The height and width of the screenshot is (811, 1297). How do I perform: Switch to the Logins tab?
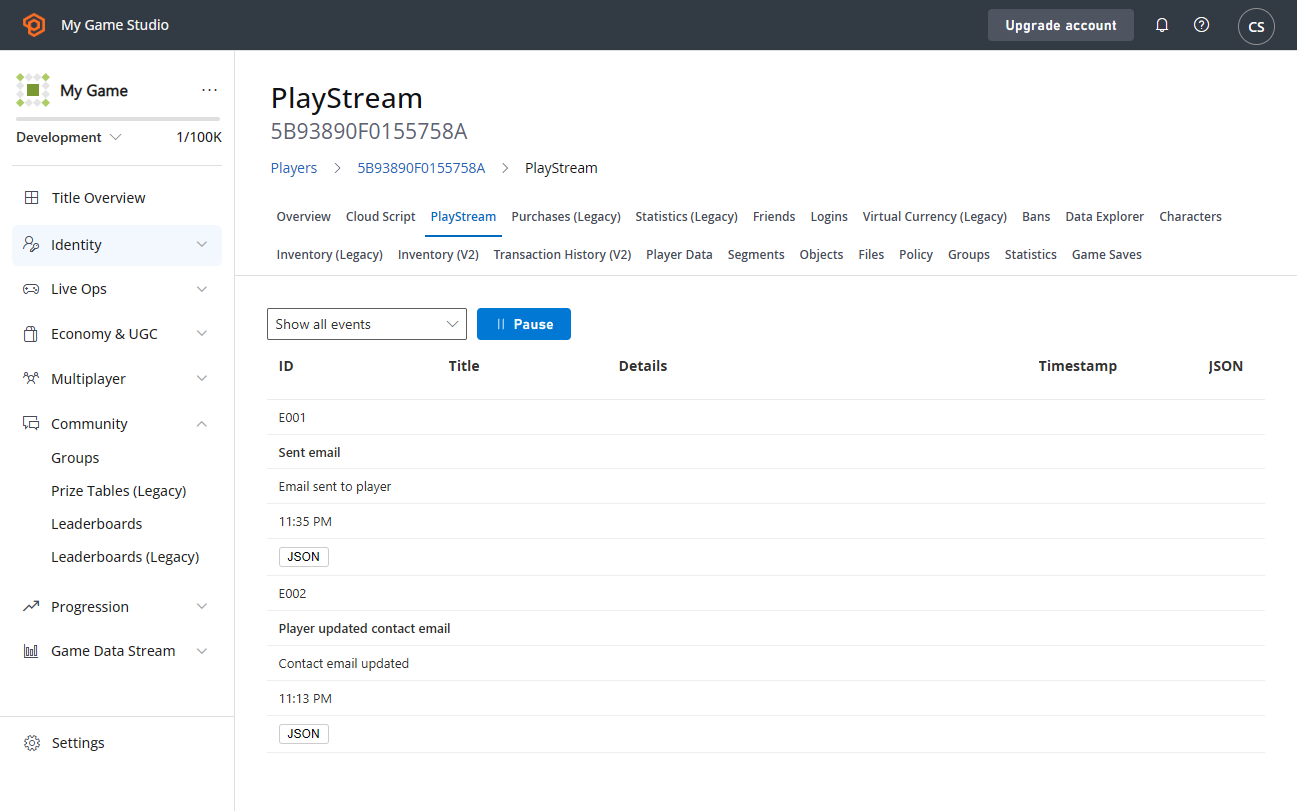(x=829, y=216)
